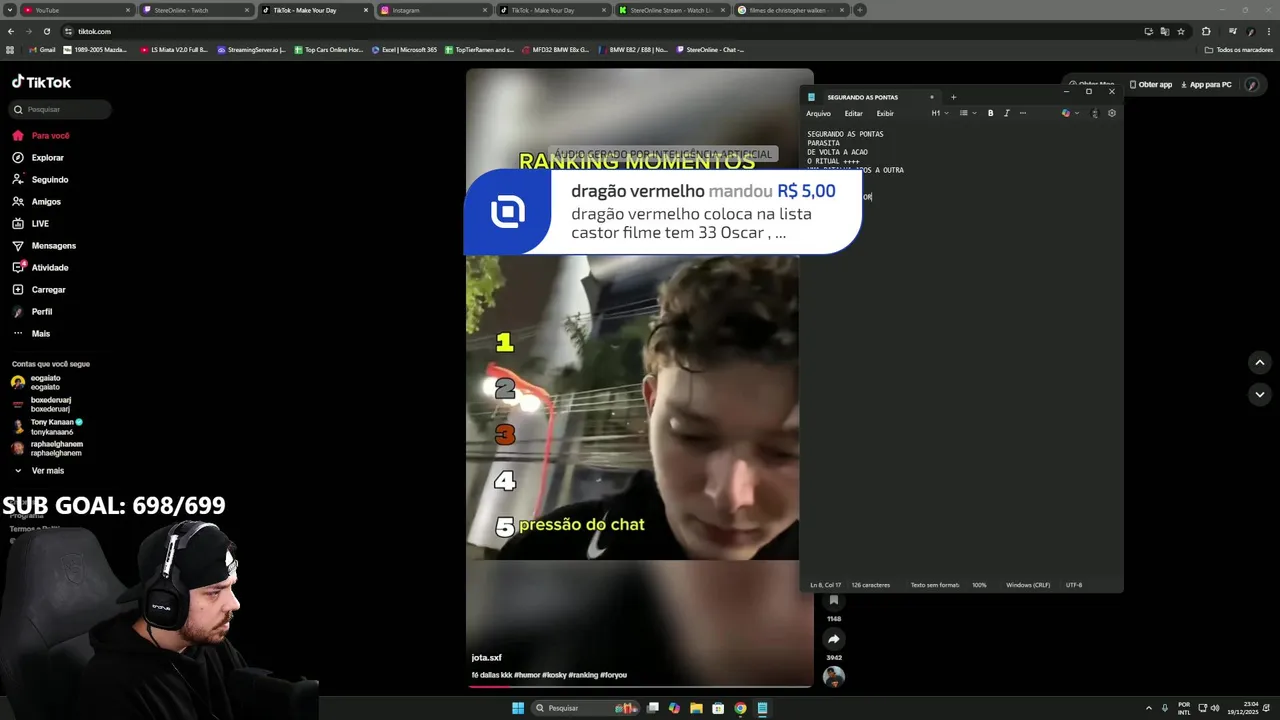Open Mensagens in TikTok sidebar
This screenshot has width=1280, height=720.
point(43,245)
